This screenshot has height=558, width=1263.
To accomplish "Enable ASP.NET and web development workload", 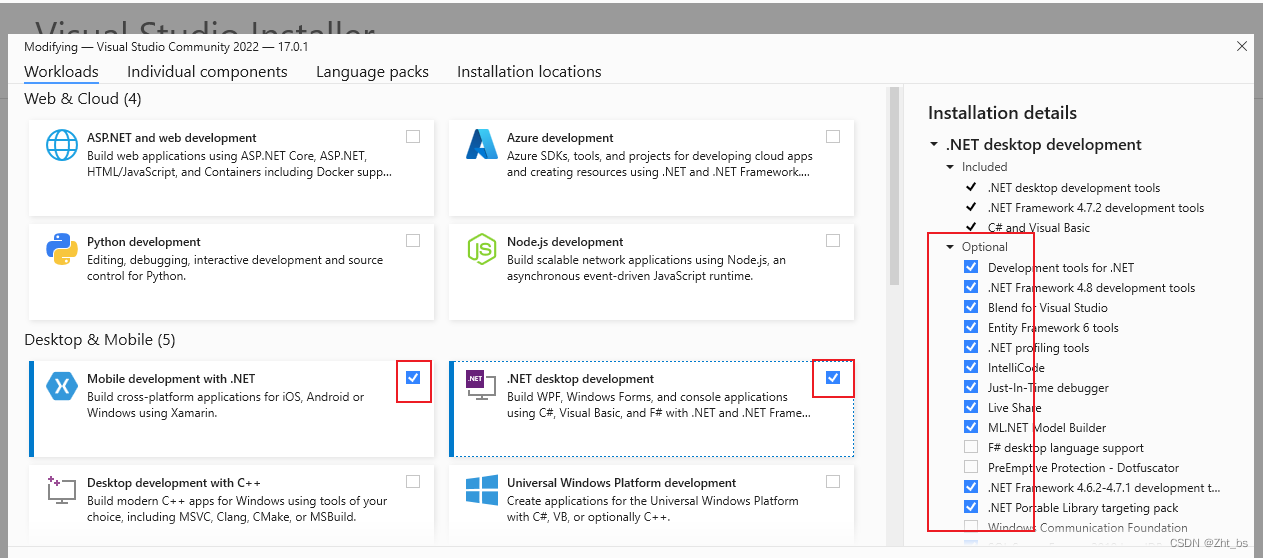I will [413, 137].
